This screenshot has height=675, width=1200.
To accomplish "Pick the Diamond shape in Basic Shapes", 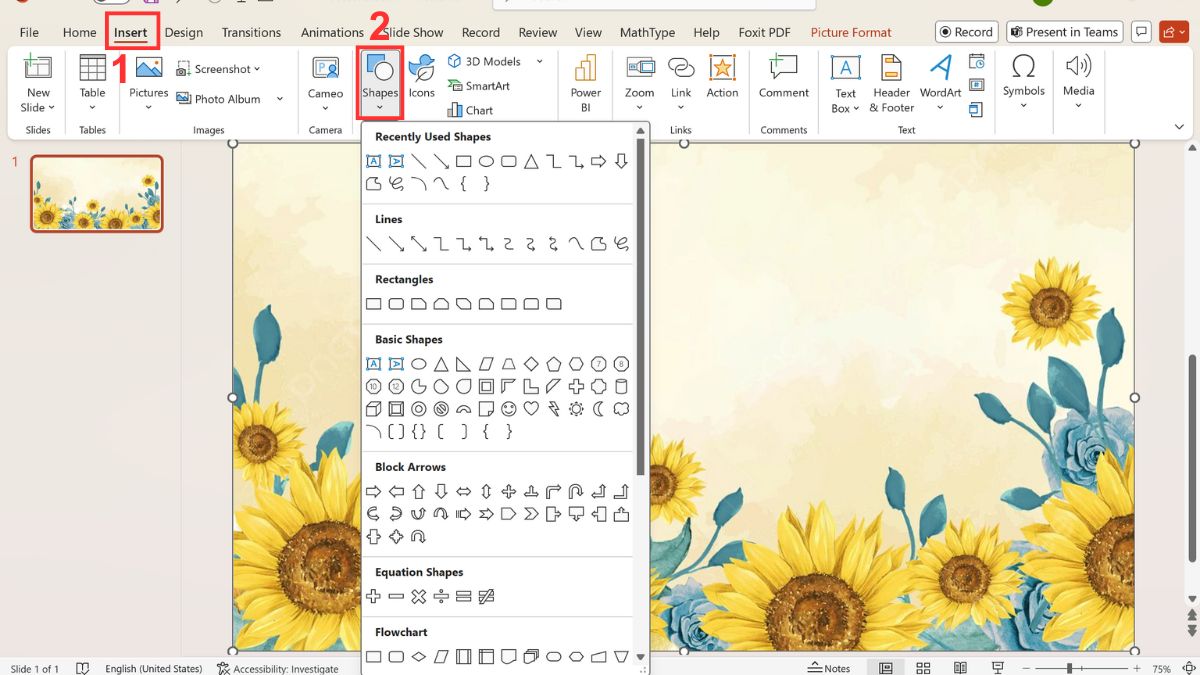I will click(531, 364).
